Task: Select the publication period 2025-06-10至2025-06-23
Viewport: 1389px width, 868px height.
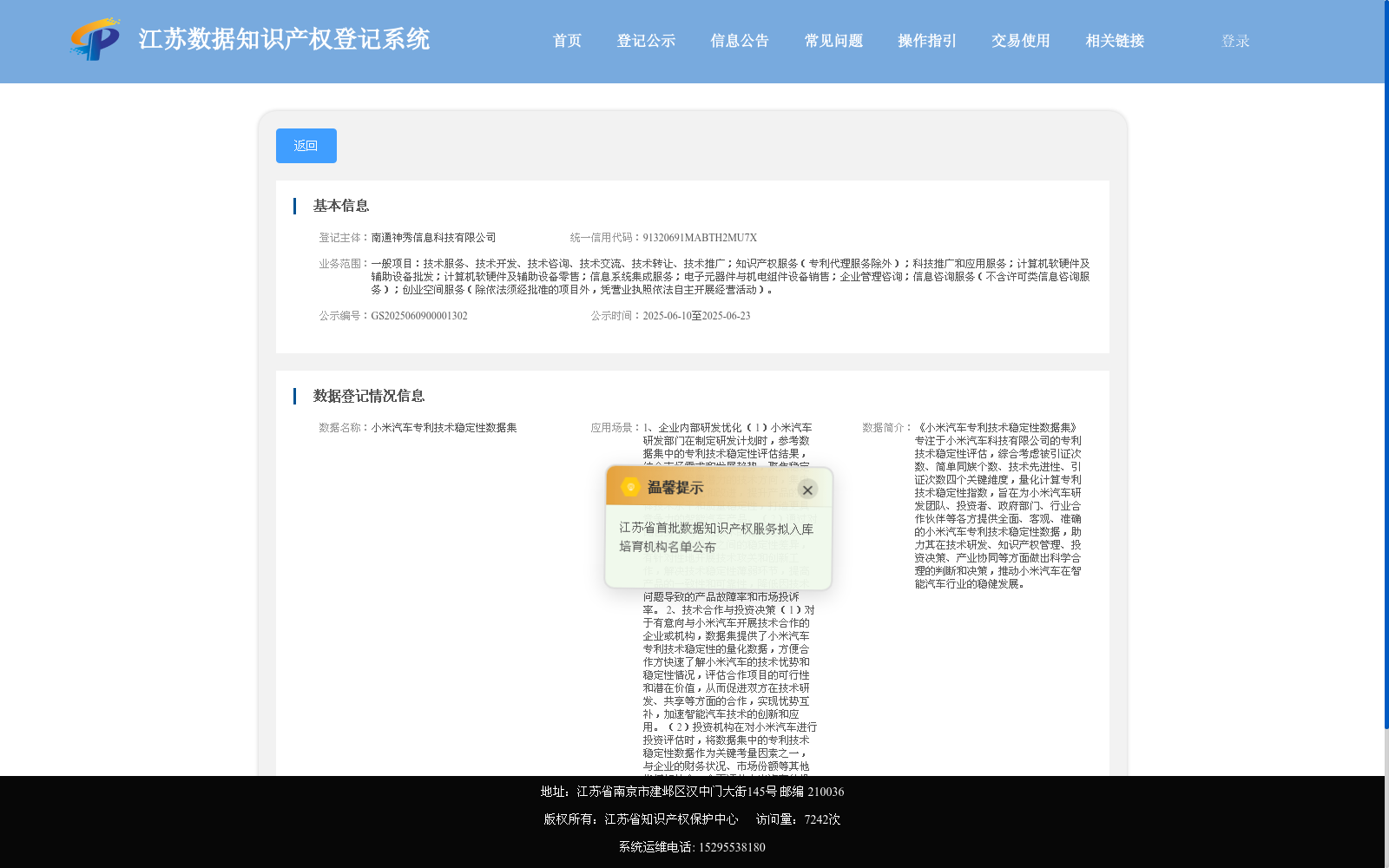Action: pyautogui.click(x=696, y=316)
